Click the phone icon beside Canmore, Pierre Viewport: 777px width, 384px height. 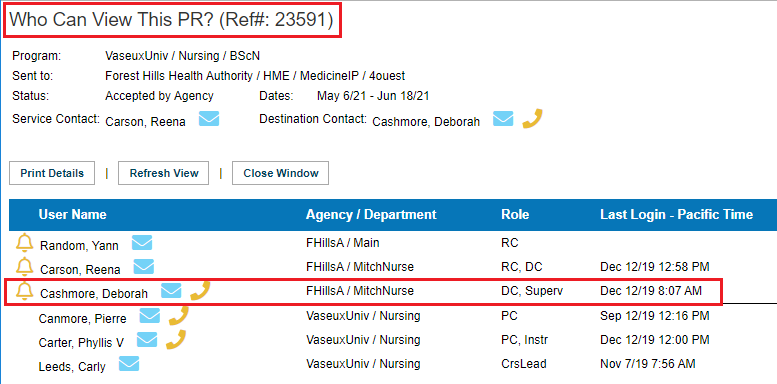pyautogui.click(x=178, y=315)
